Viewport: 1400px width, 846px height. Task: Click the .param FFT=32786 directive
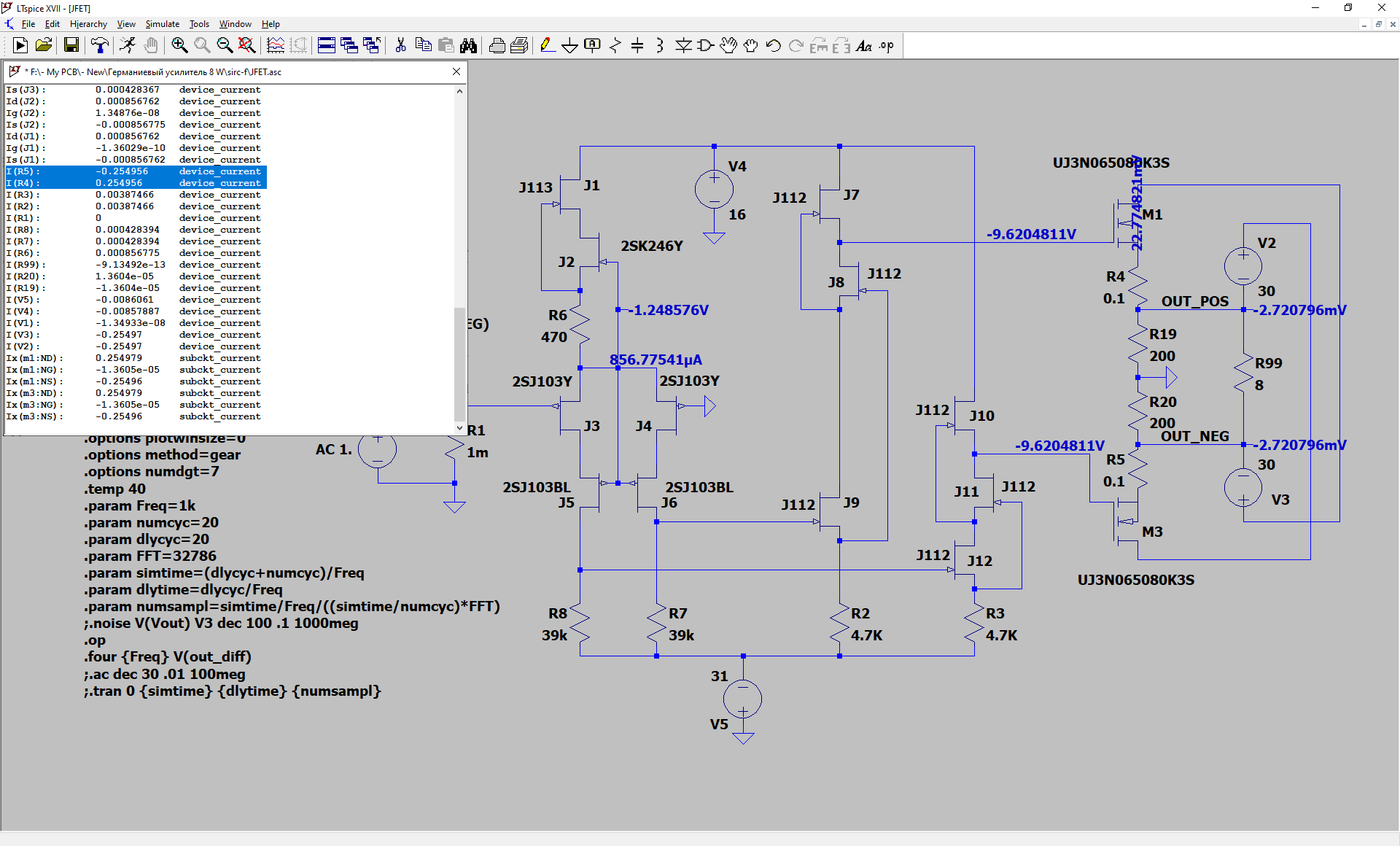point(149,556)
